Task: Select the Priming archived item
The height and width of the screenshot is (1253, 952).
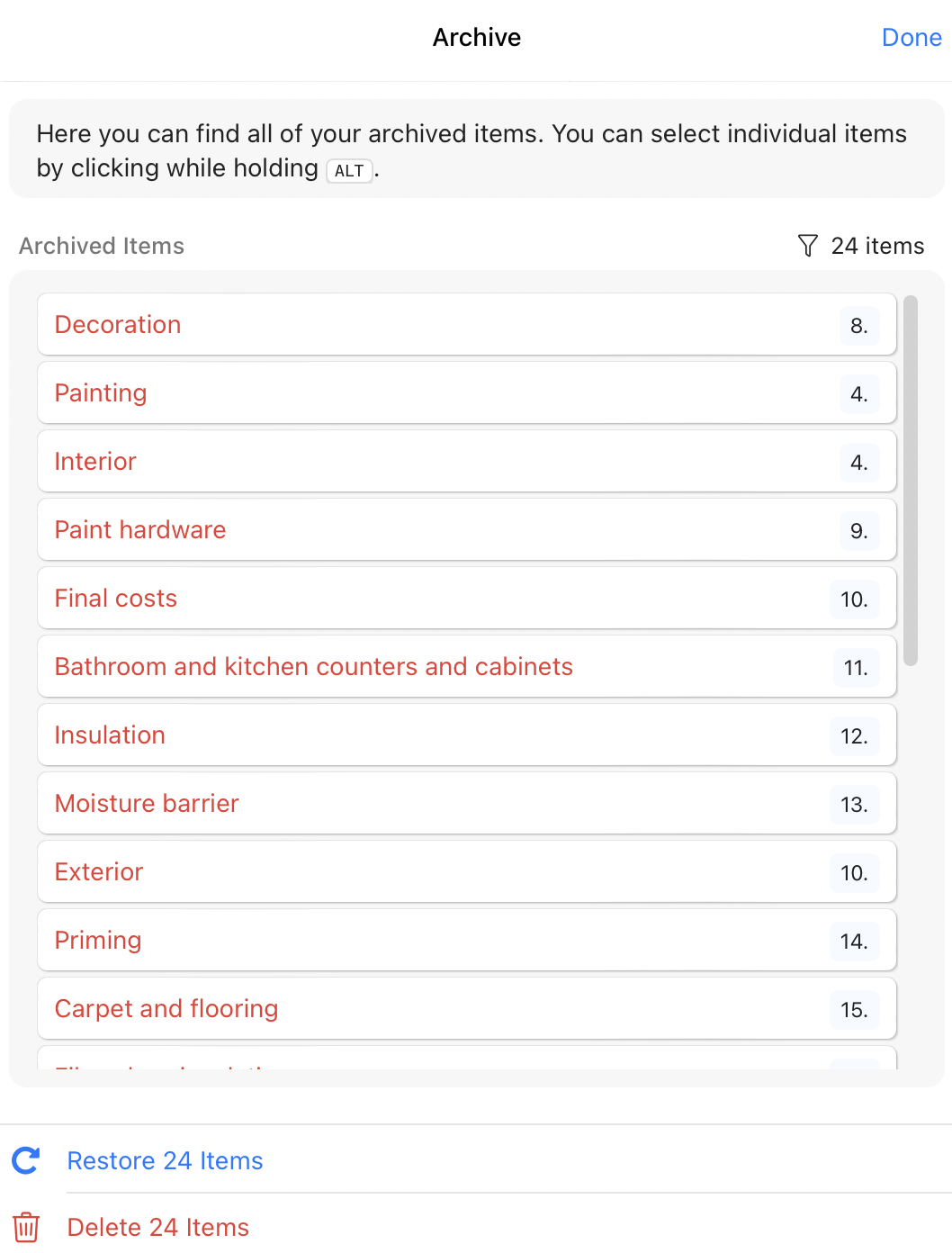Action: [98, 941]
